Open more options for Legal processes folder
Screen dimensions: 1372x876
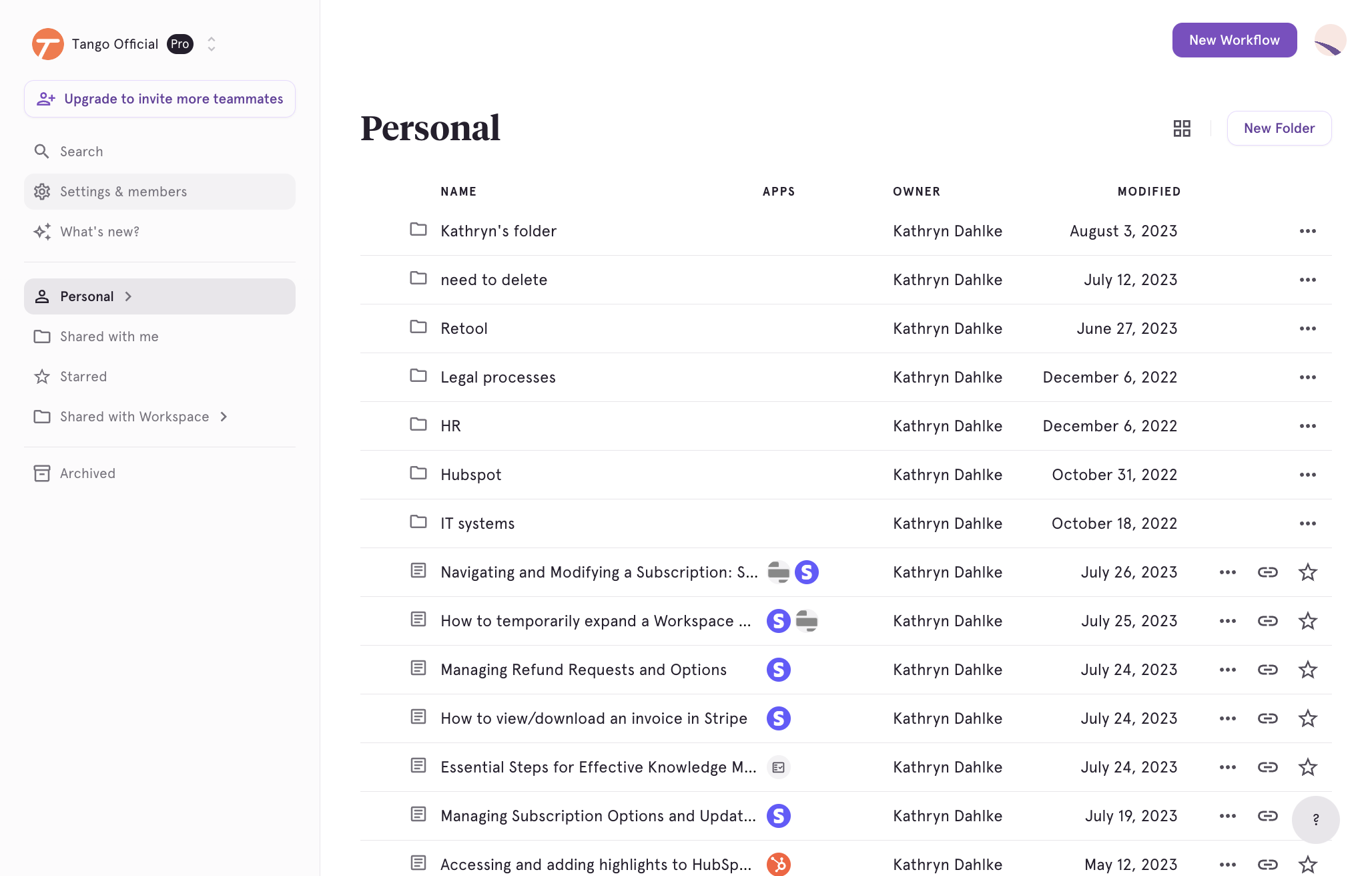point(1307,377)
